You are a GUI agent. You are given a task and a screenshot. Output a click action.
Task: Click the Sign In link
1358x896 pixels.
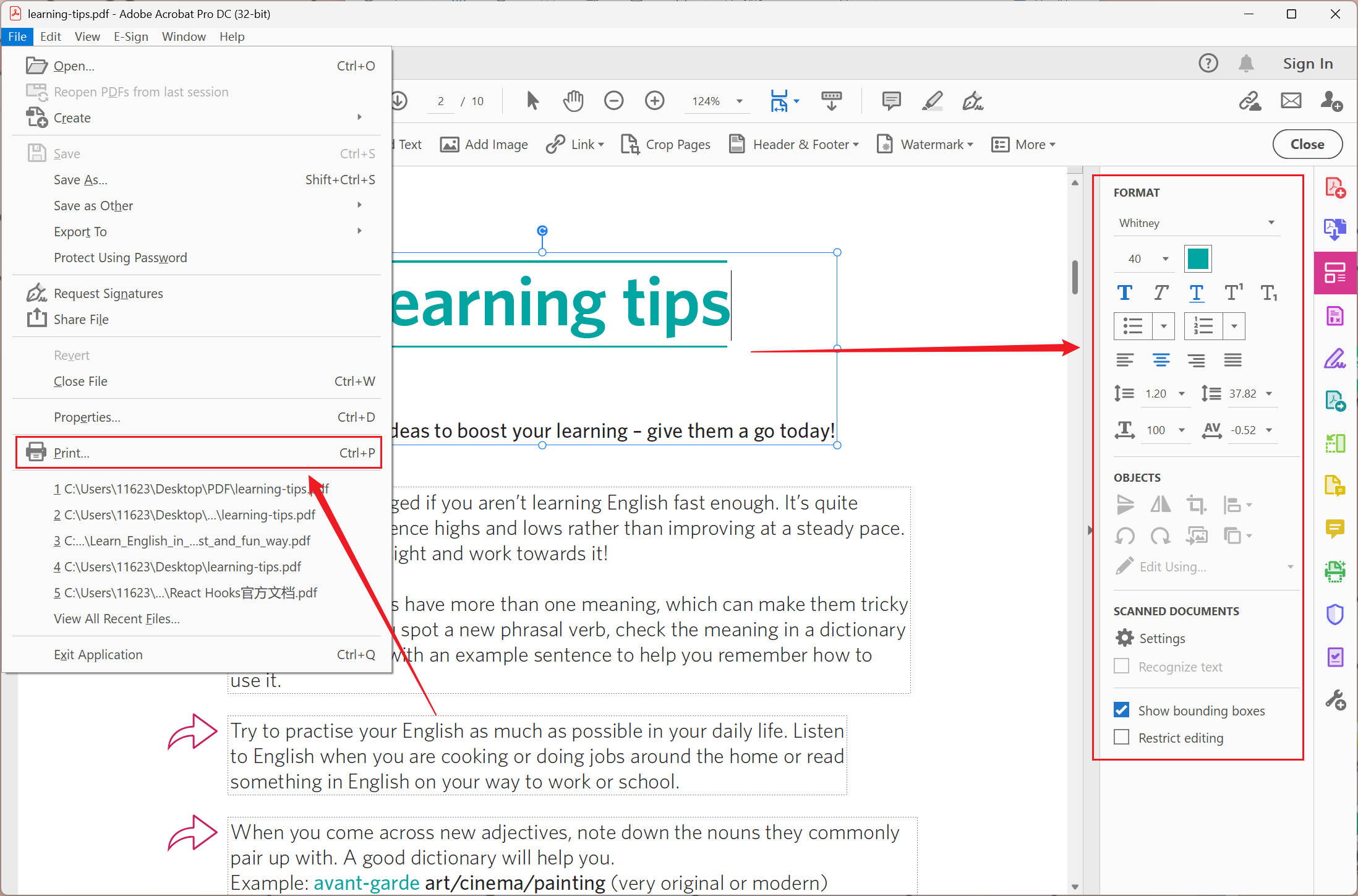1307,64
